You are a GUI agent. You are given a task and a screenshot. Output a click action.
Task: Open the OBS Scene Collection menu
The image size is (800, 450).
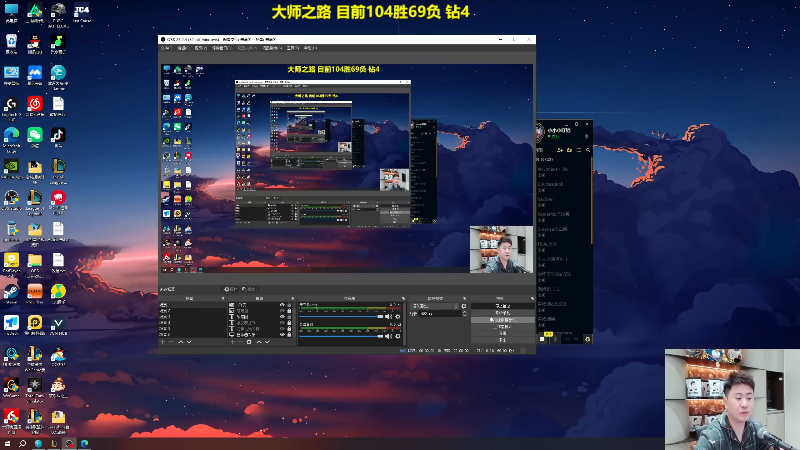click(272, 48)
